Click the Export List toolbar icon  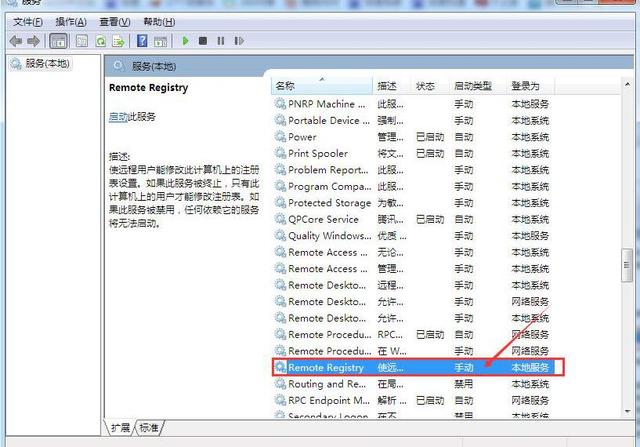[118, 41]
